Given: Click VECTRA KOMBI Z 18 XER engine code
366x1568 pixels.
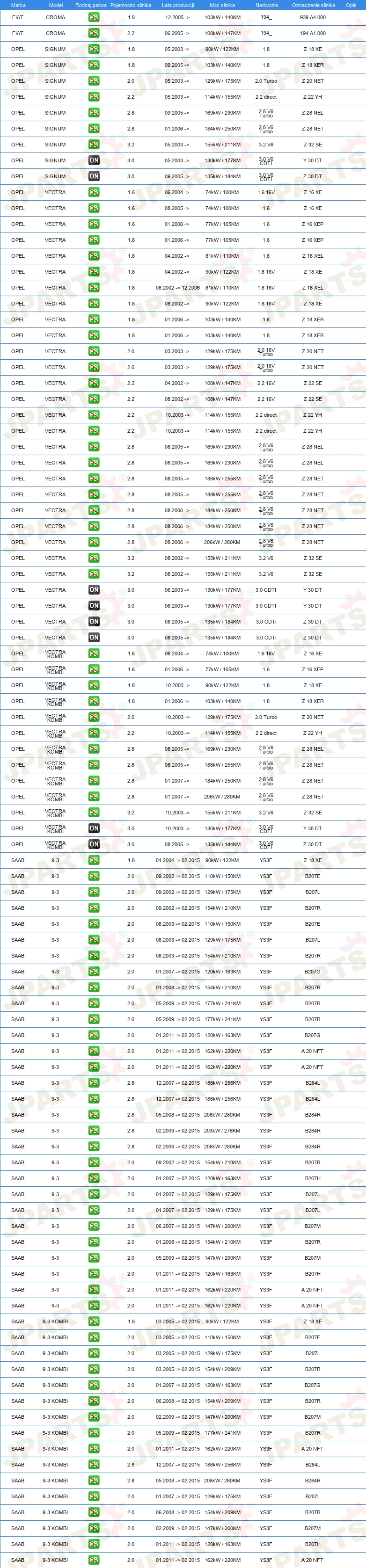Looking at the screenshot, I should pos(313,701).
